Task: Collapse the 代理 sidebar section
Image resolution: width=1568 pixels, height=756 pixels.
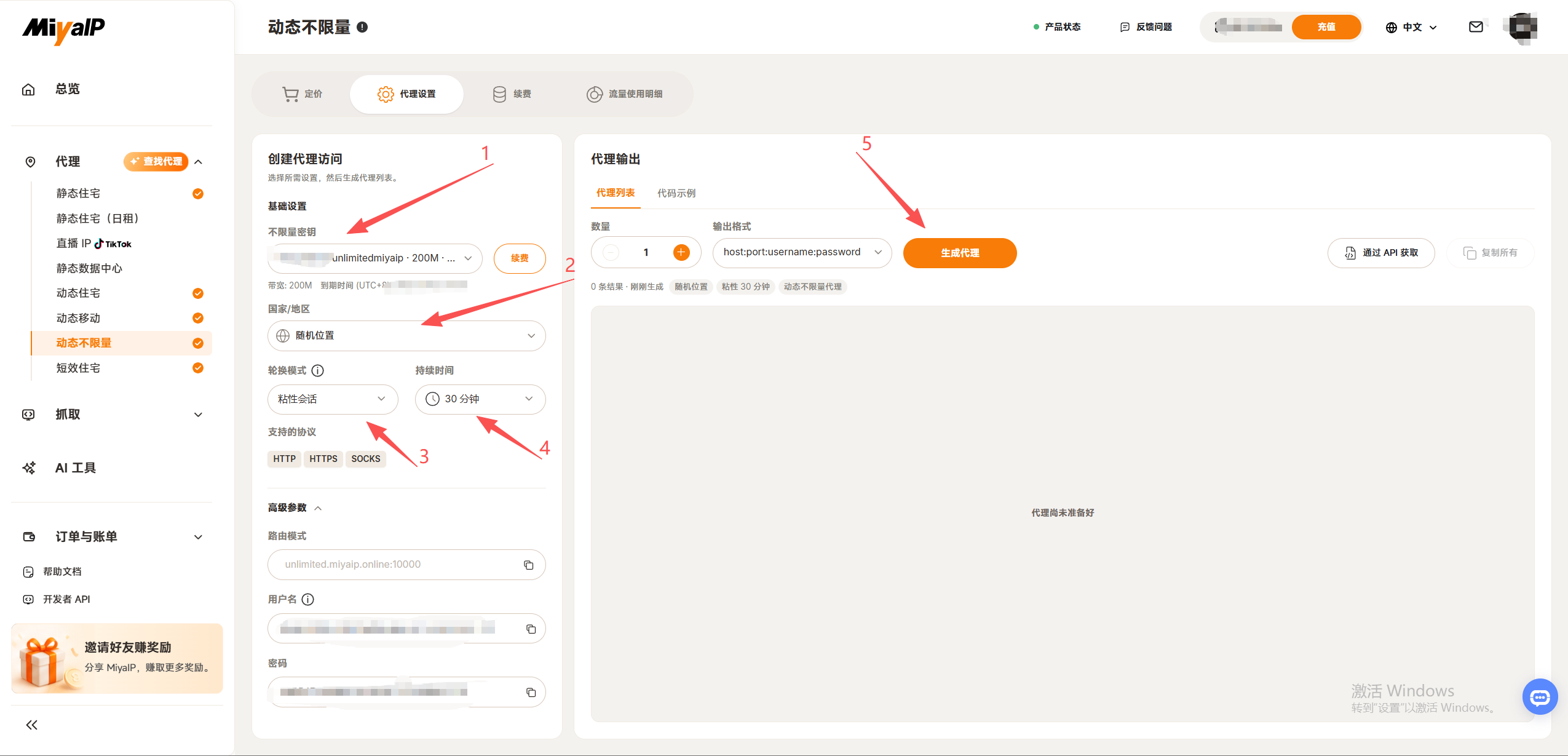Action: (x=198, y=162)
